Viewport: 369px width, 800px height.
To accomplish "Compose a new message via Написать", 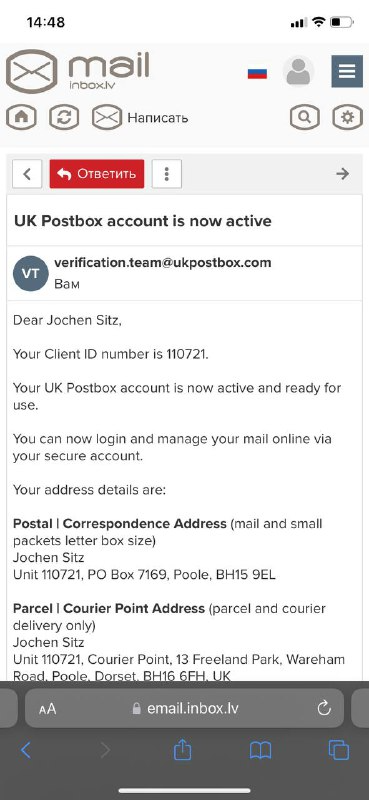I will [140, 118].
